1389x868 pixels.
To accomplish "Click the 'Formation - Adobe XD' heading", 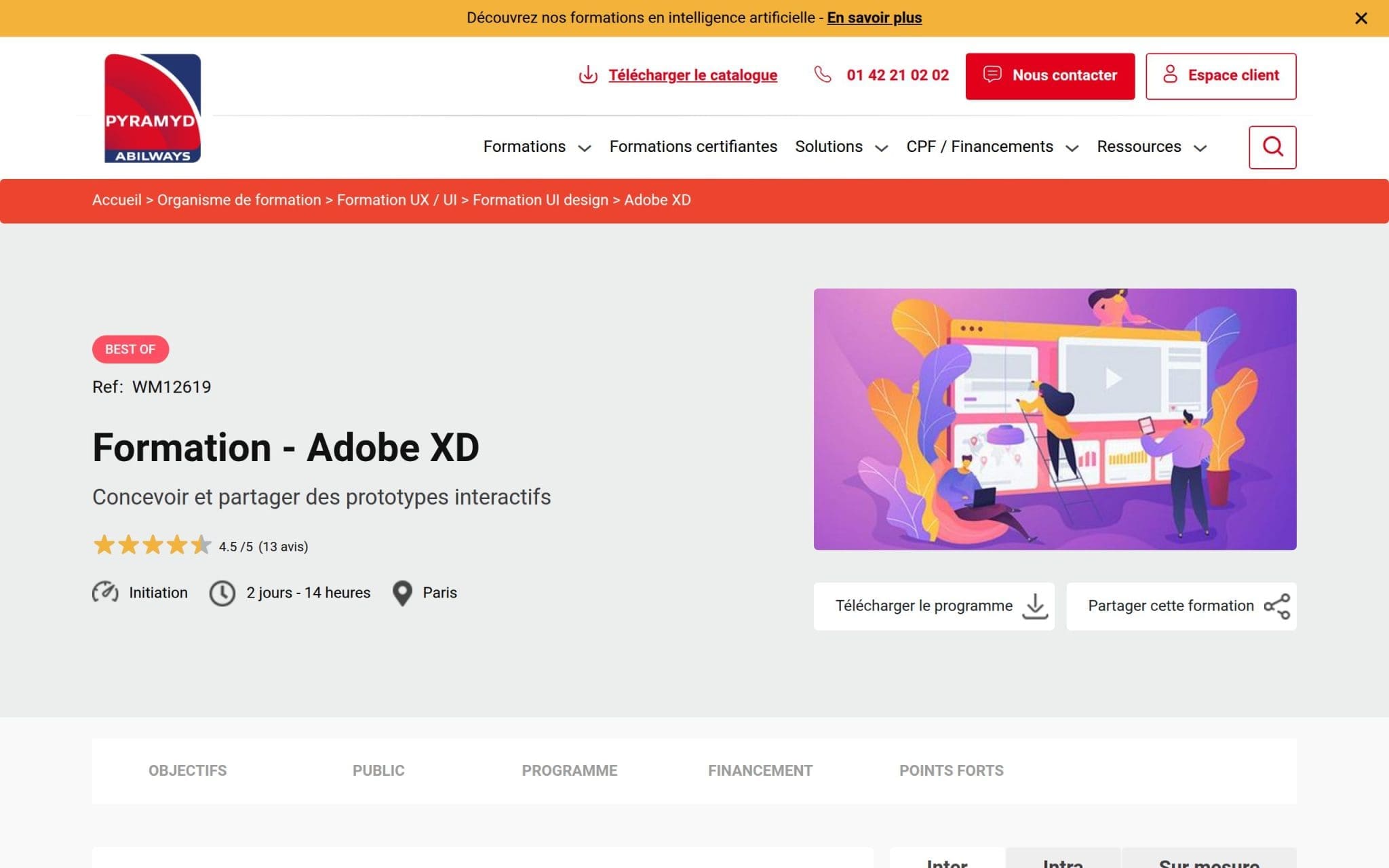I will pos(286,448).
